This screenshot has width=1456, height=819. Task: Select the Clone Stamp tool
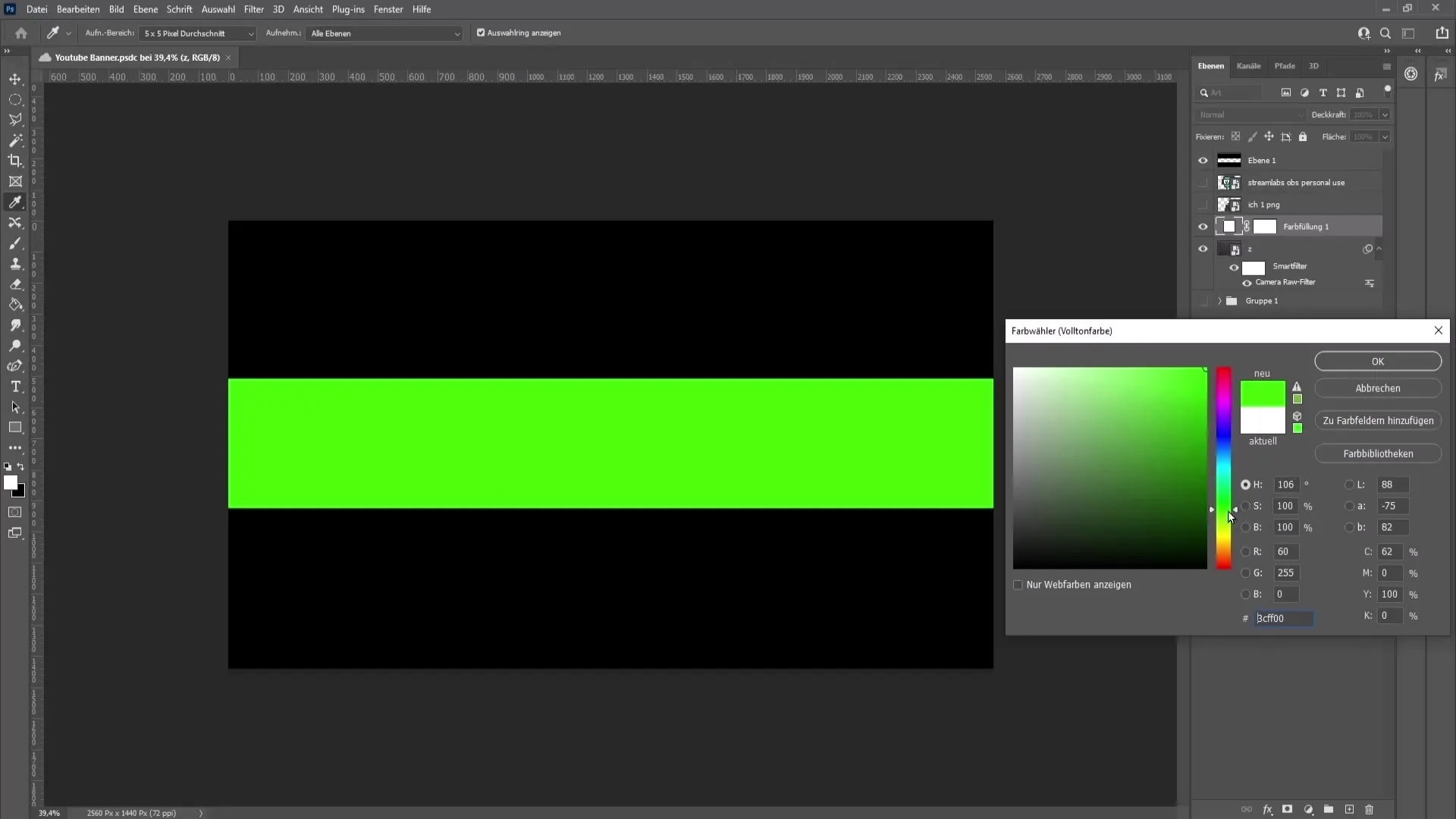tap(15, 264)
